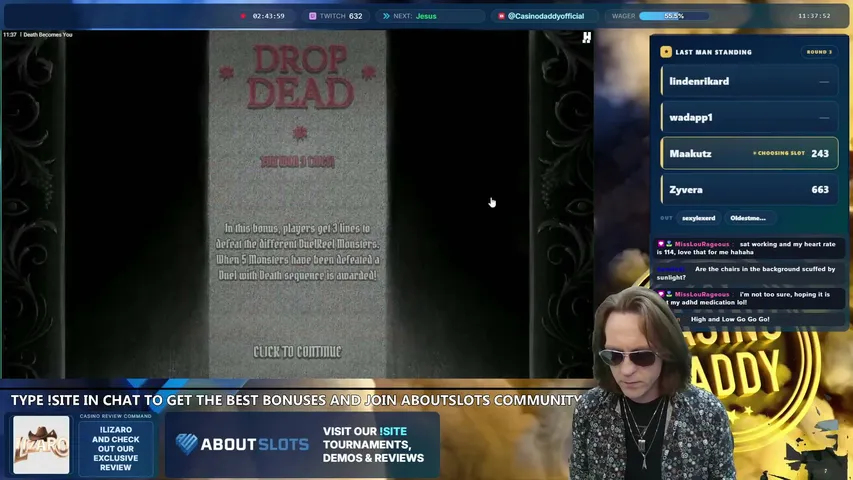Click the CHOOSING SLOT status label
Viewport: 853px width, 480px height.
778,153
